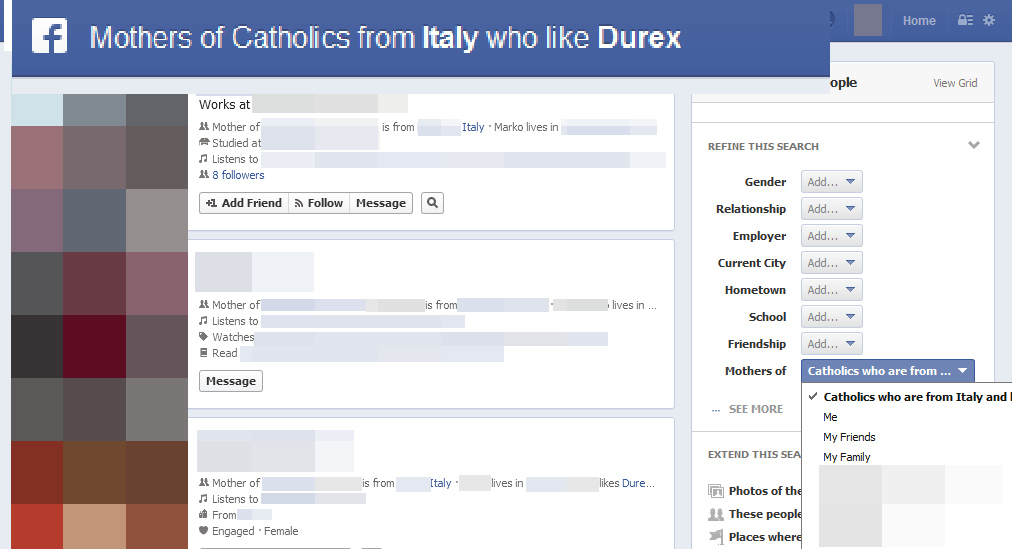Open the 8 followers link
Image resolution: width=1012 pixels, height=549 pixels.
(238, 175)
